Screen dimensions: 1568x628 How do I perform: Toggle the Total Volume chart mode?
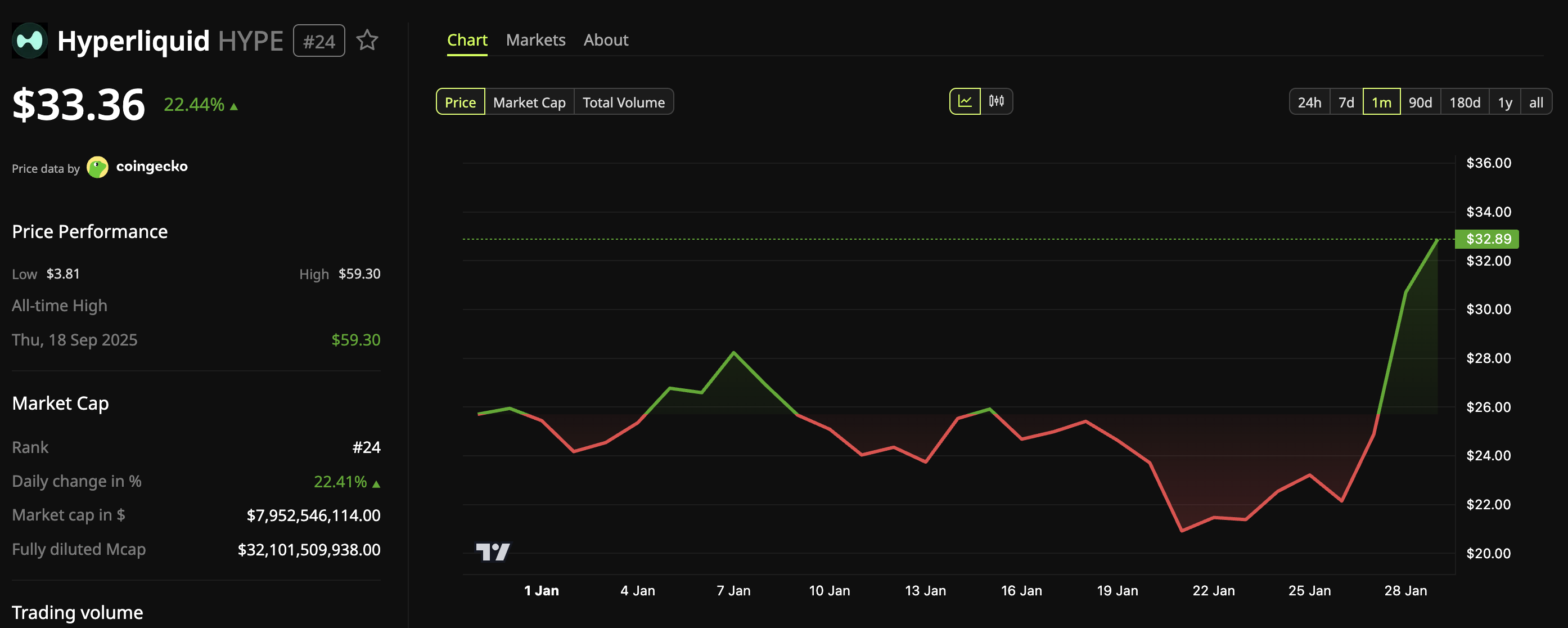[x=624, y=102]
